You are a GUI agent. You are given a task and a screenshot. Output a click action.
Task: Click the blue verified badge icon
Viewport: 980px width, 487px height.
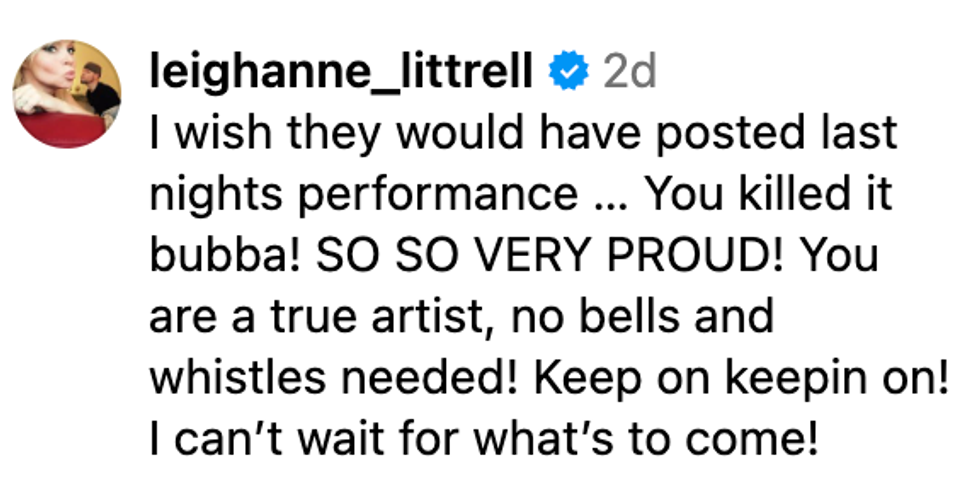click(571, 74)
